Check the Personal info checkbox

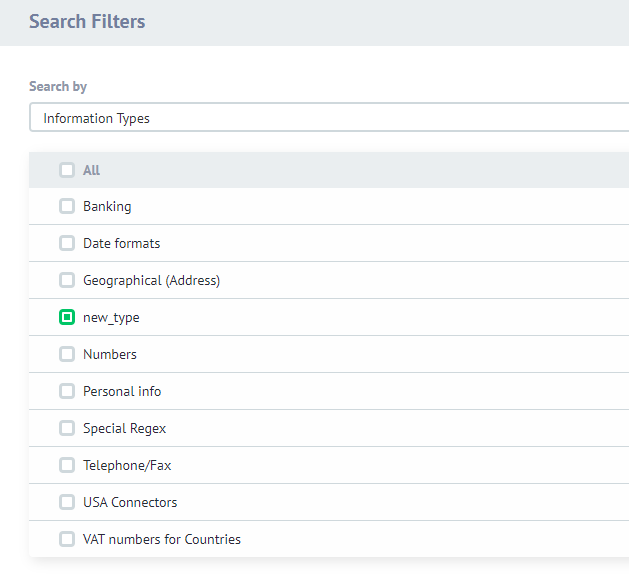[x=67, y=391]
